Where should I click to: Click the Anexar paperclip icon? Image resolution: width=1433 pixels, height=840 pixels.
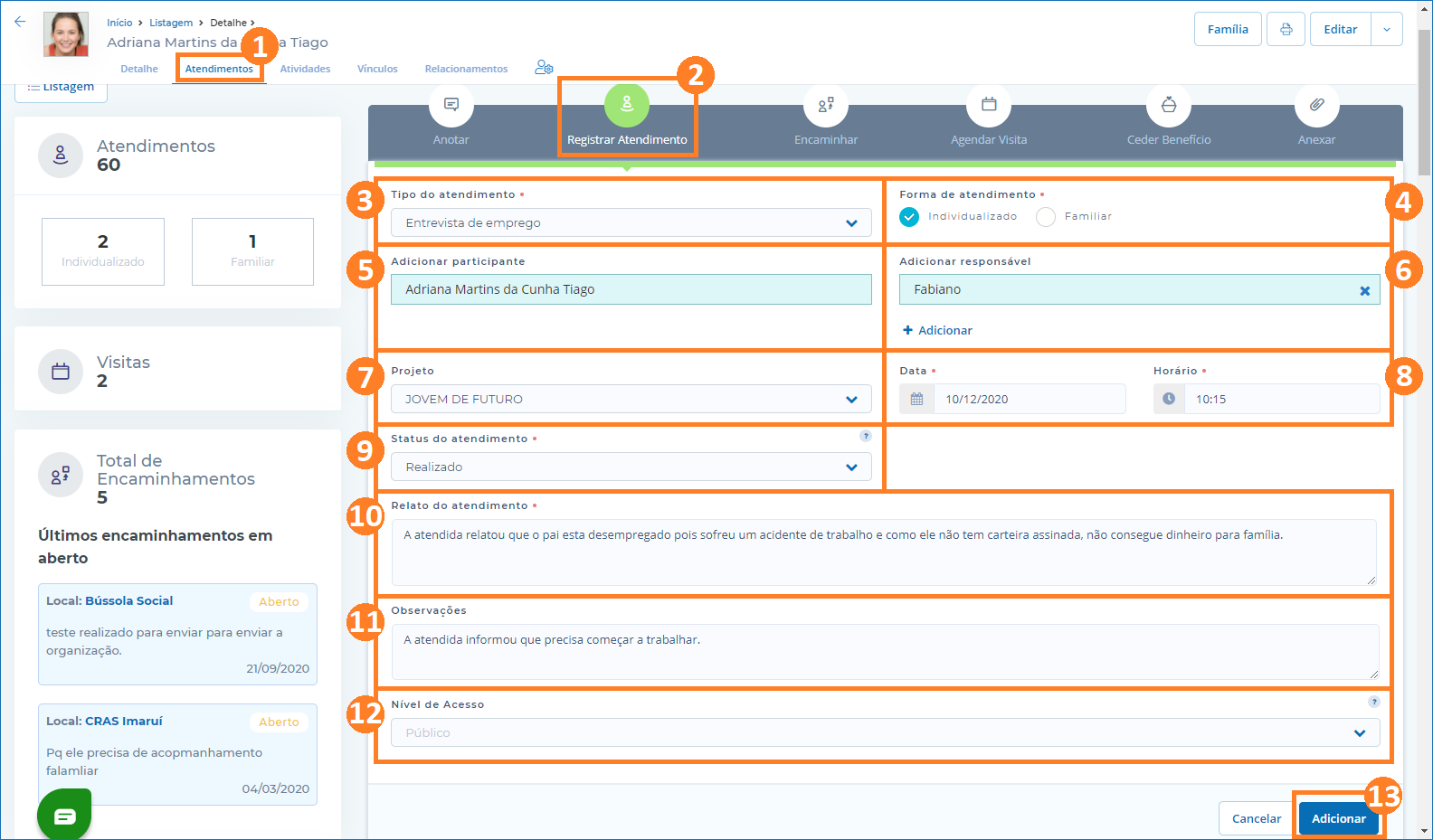click(x=1316, y=105)
